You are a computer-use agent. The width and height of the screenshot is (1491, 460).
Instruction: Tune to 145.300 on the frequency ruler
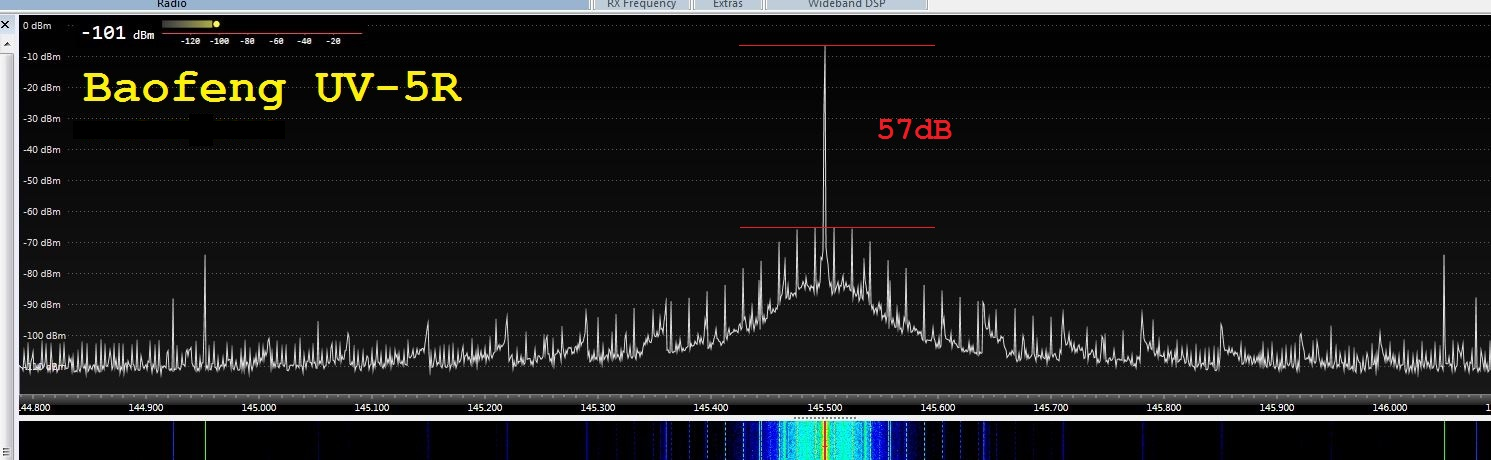point(598,407)
